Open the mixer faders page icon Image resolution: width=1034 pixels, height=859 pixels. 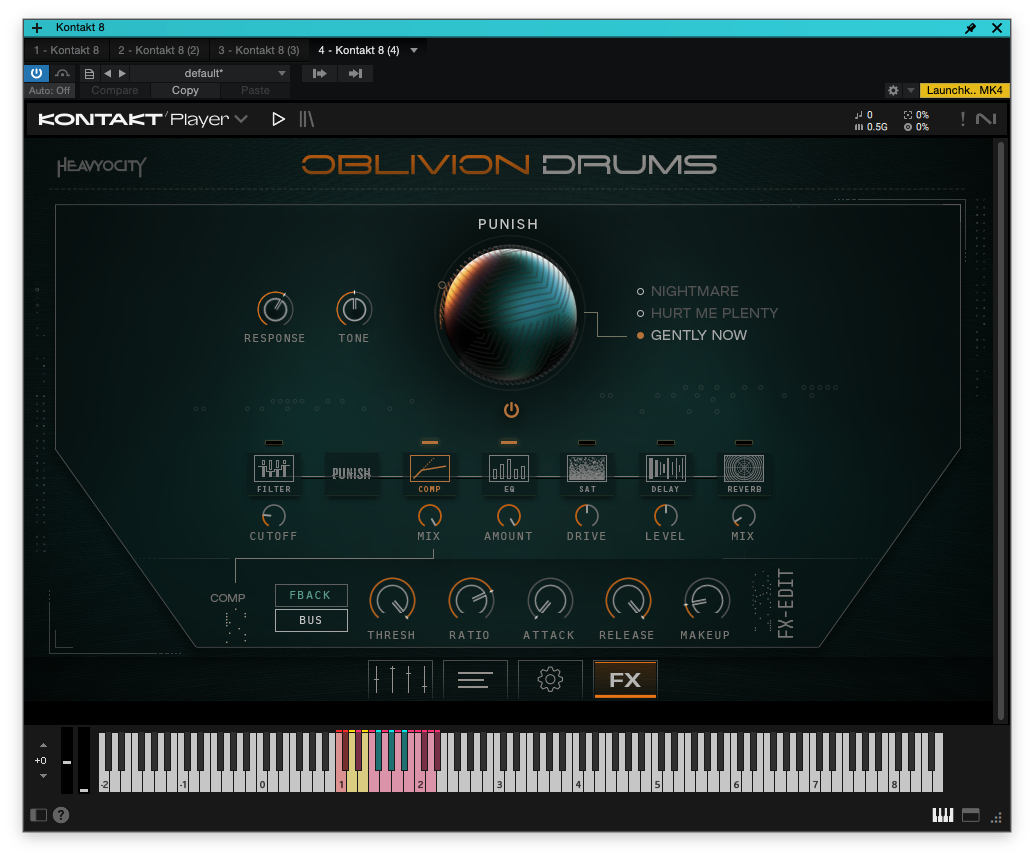tap(400, 679)
